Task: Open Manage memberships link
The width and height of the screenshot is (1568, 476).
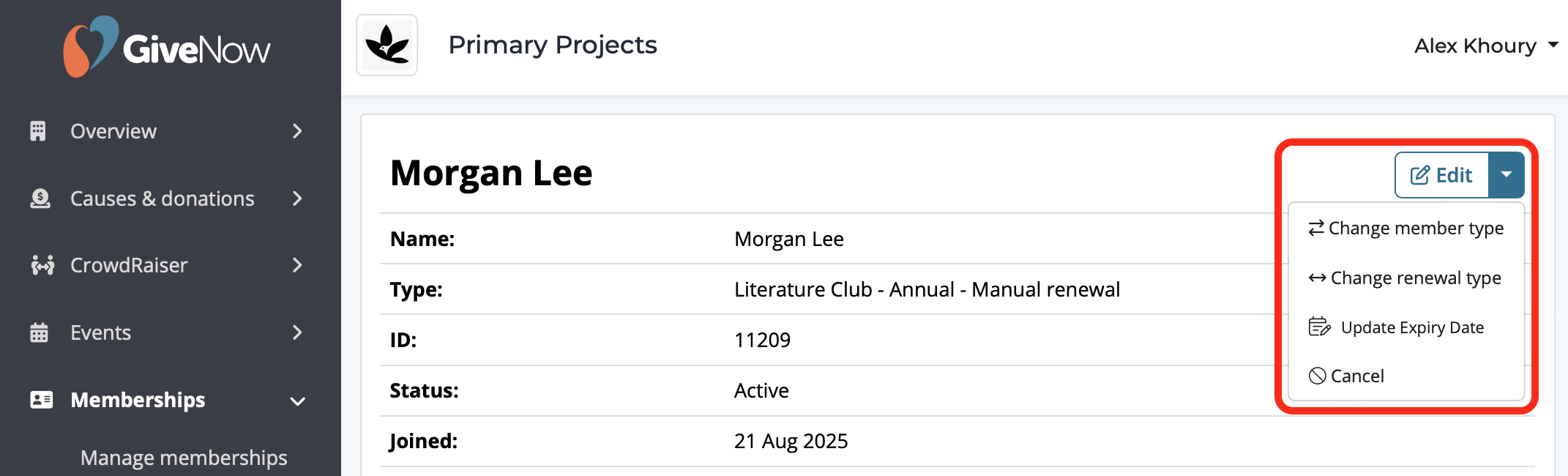Action: click(x=183, y=457)
